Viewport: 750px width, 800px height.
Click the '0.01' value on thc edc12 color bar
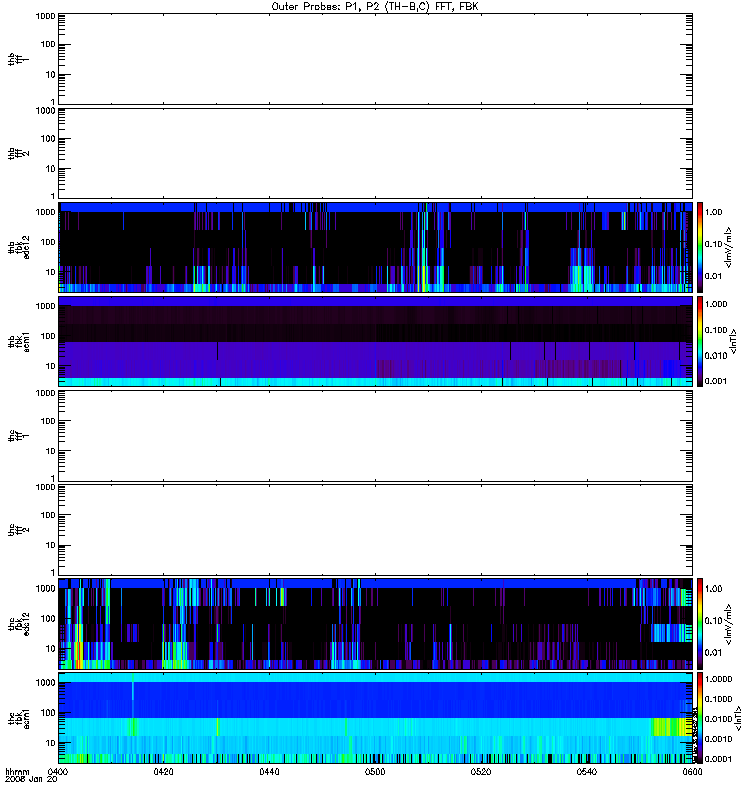[x=713, y=653]
